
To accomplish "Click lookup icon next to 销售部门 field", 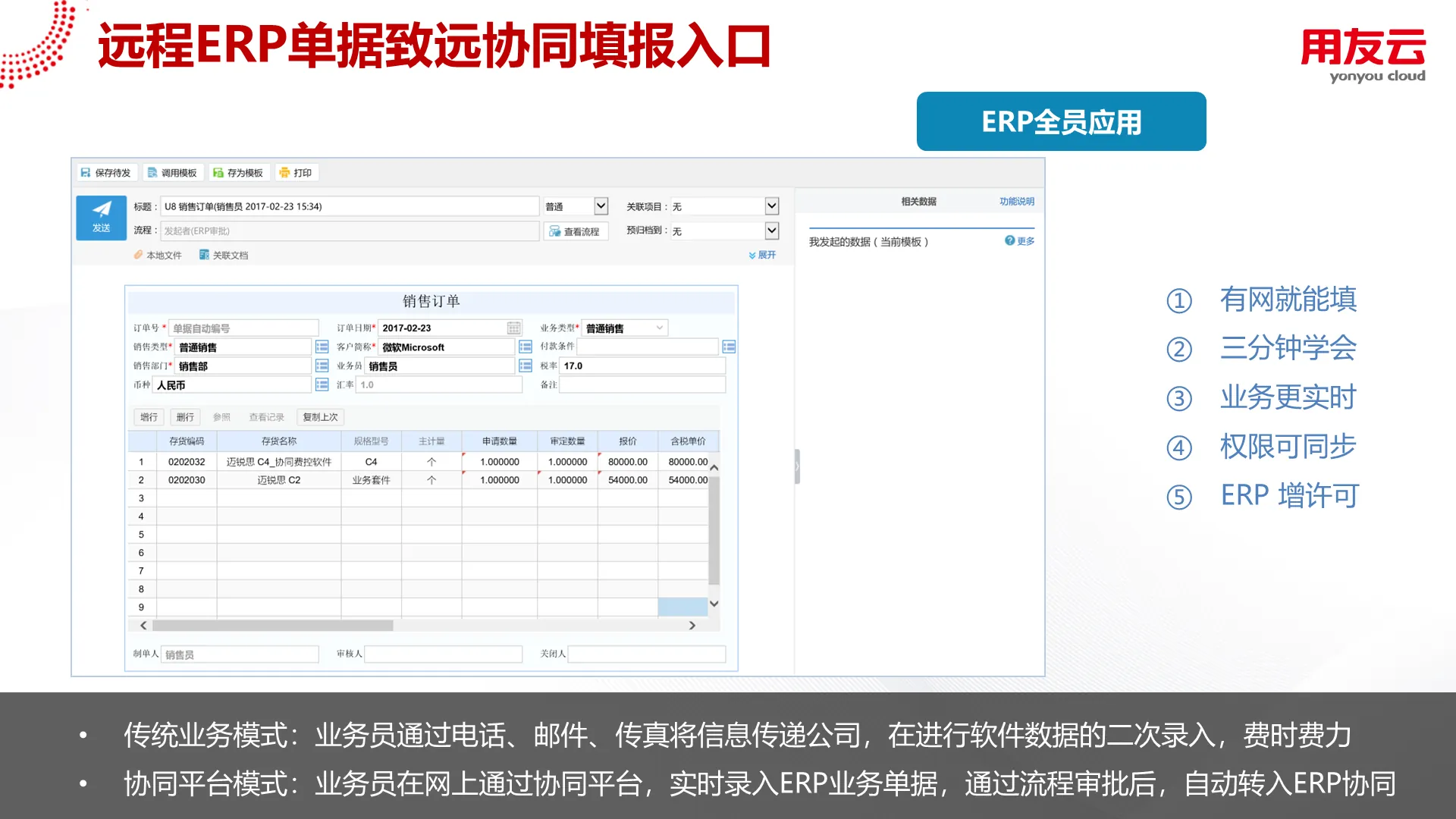I will click(x=322, y=366).
